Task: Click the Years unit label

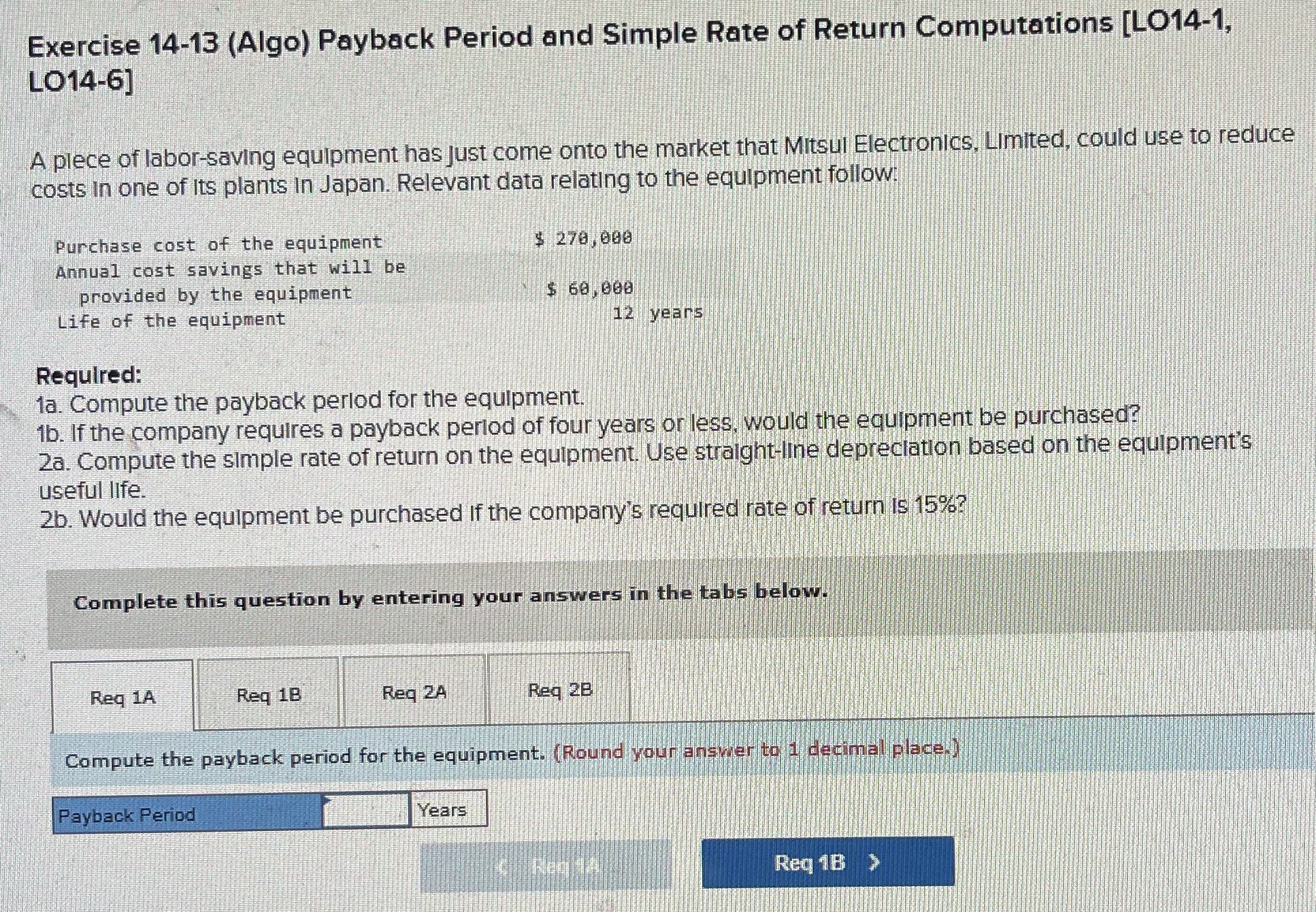Action: point(441,809)
